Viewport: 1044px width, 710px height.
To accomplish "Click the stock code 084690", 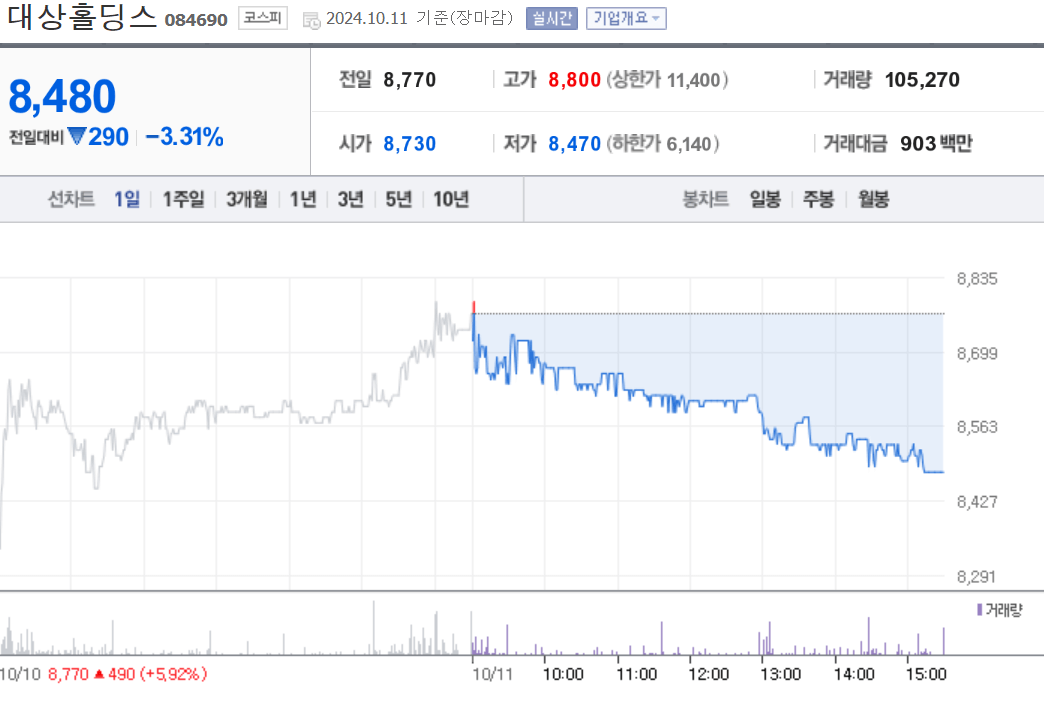I will tap(196, 20).
